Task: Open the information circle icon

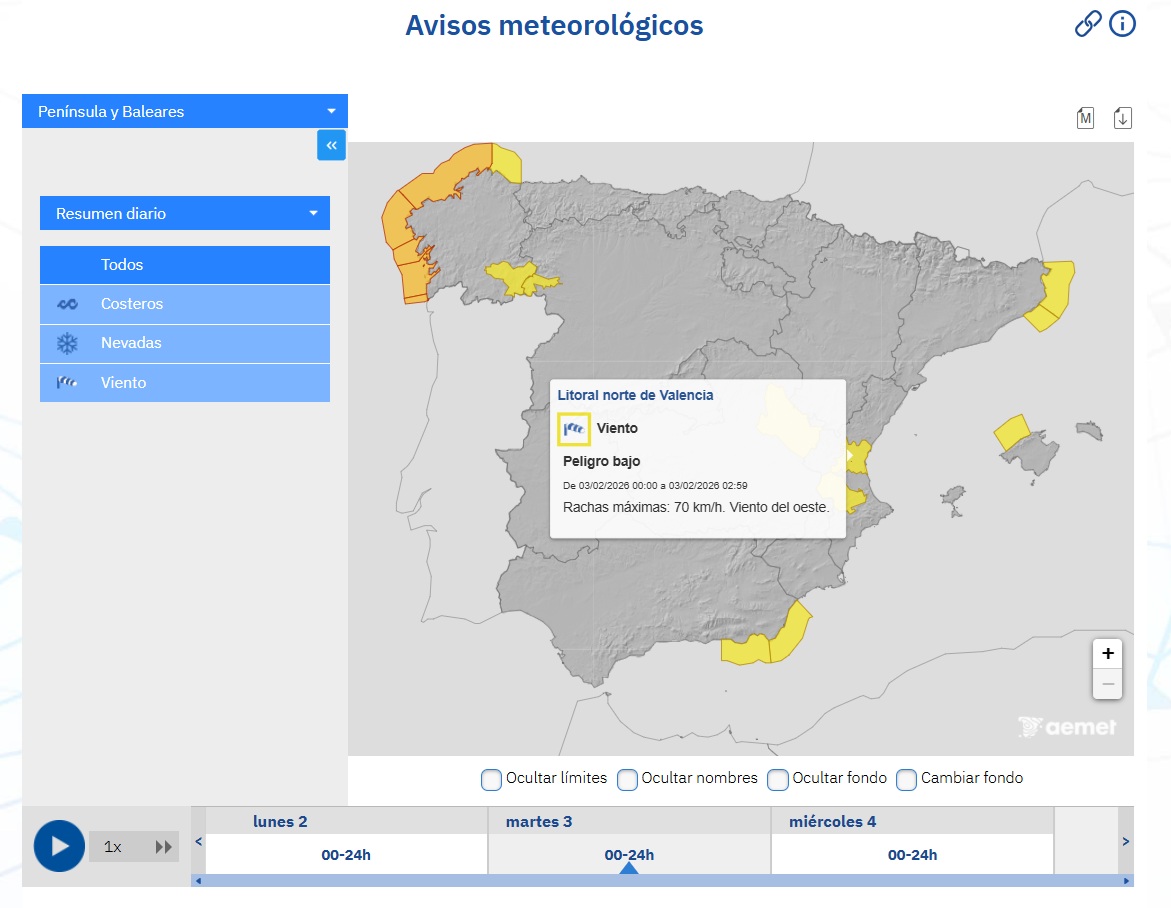Action: tap(1123, 24)
